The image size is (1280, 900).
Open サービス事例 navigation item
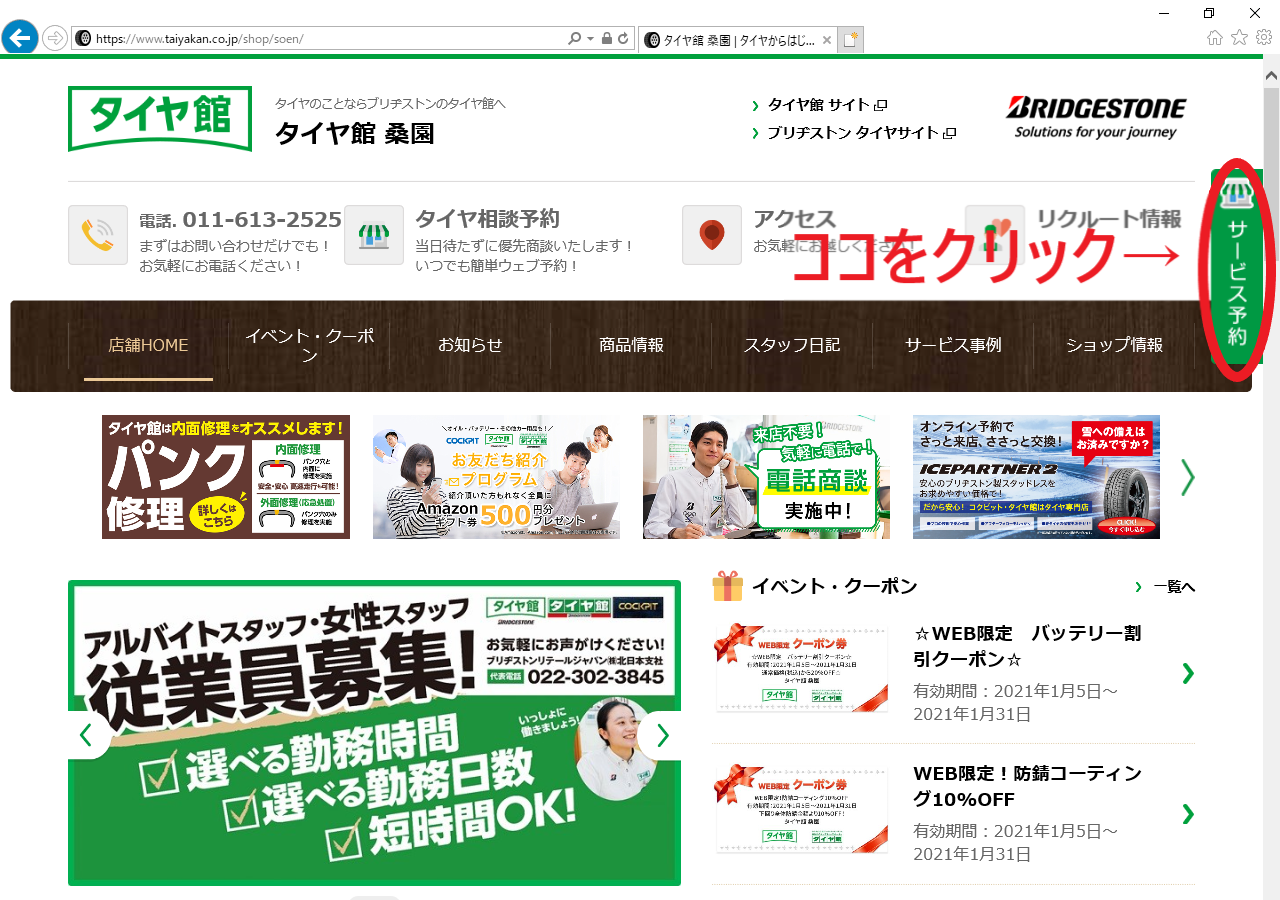953,345
